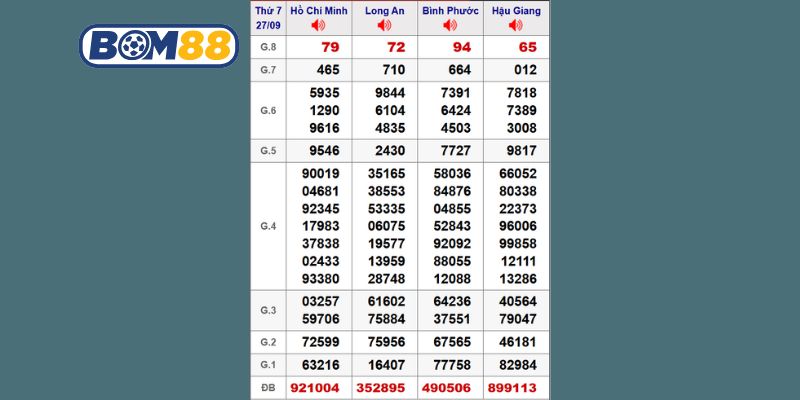Click G.2 number 72599
800x400 pixels.
pyautogui.click(x=321, y=342)
